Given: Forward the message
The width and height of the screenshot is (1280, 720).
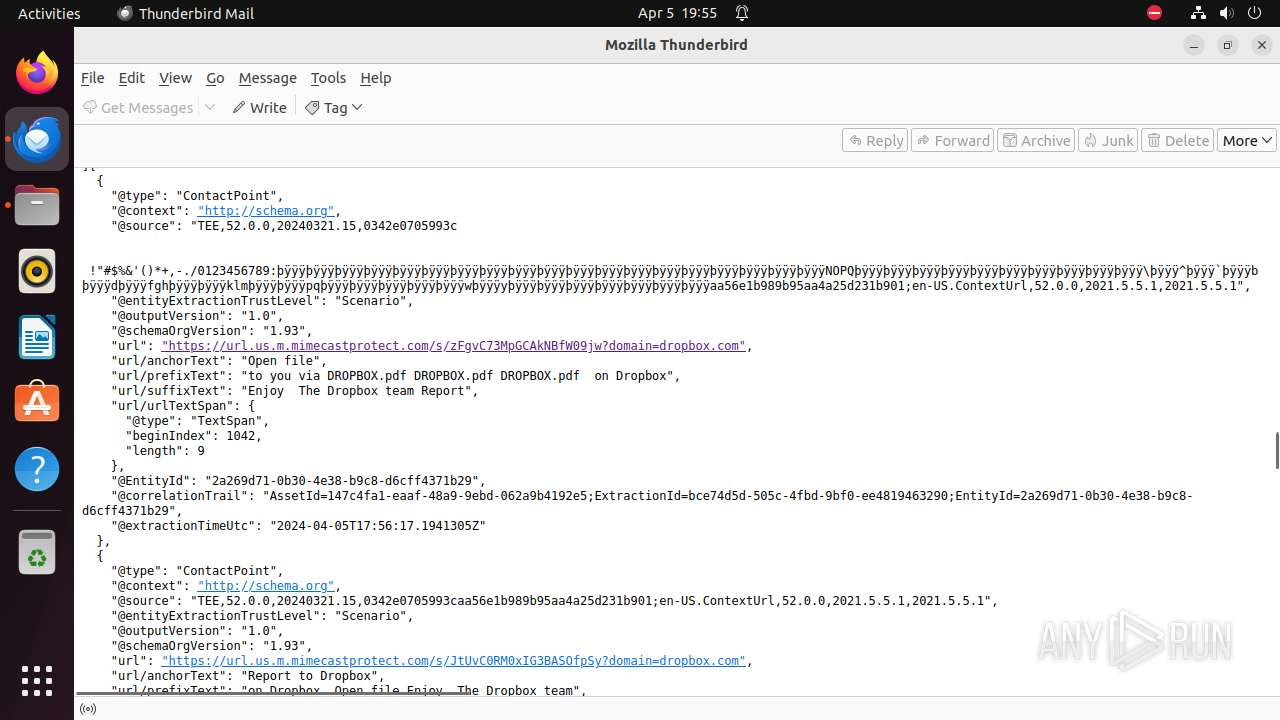Looking at the screenshot, I should click(953, 141).
